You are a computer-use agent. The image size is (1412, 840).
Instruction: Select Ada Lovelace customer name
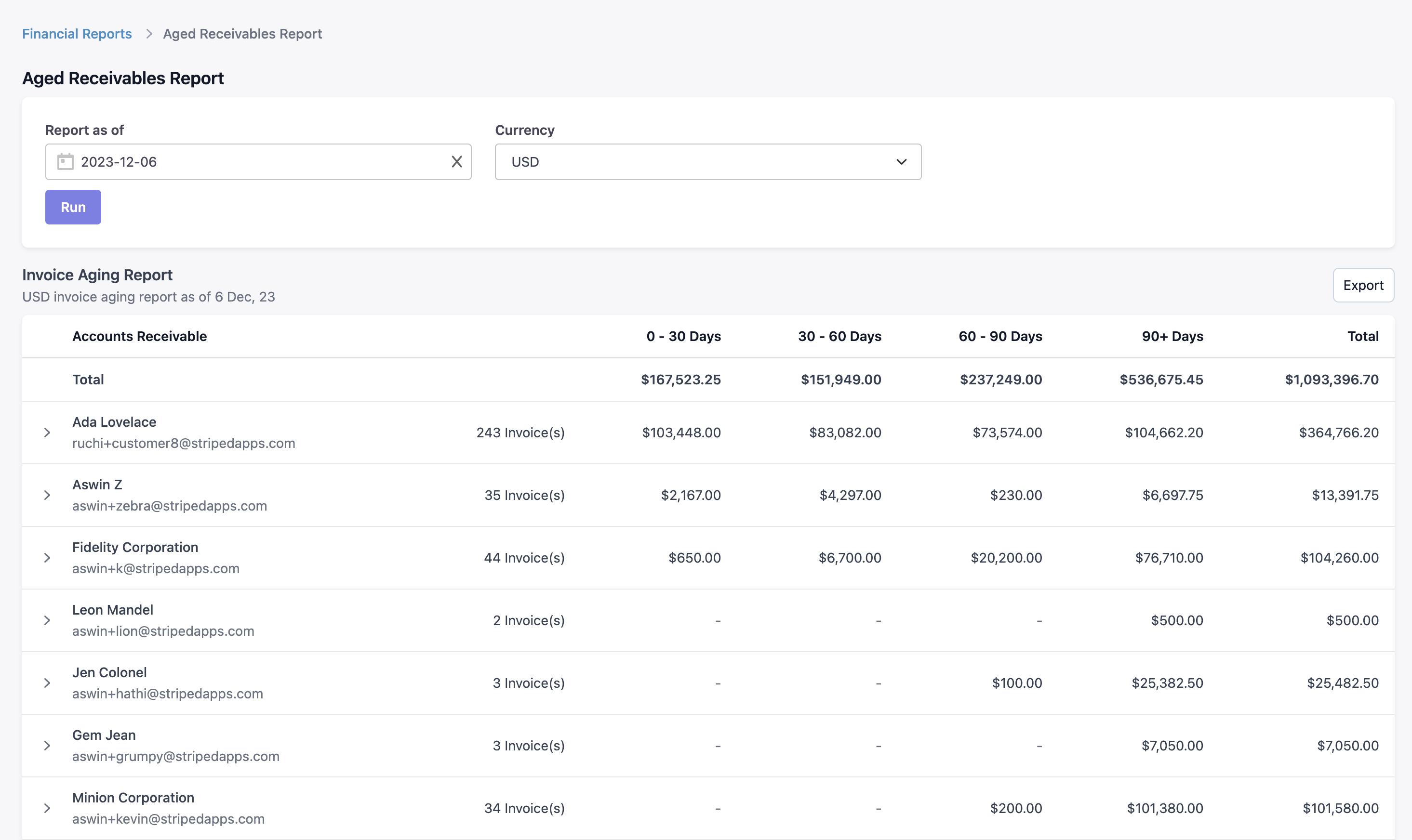pyautogui.click(x=114, y=422)
